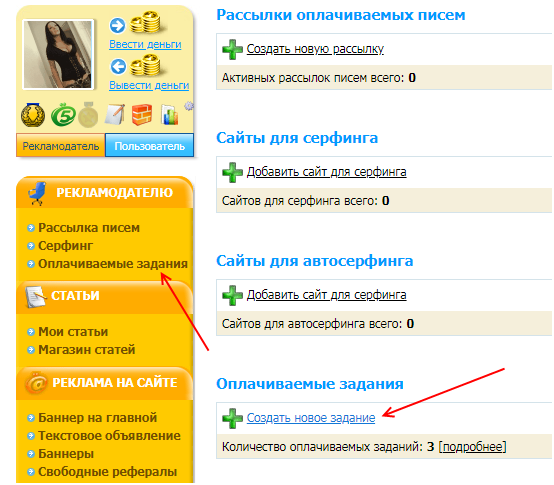Screen dimensions: 554x485
Task: Open Баннер на главной menu item
Action: 97,418
